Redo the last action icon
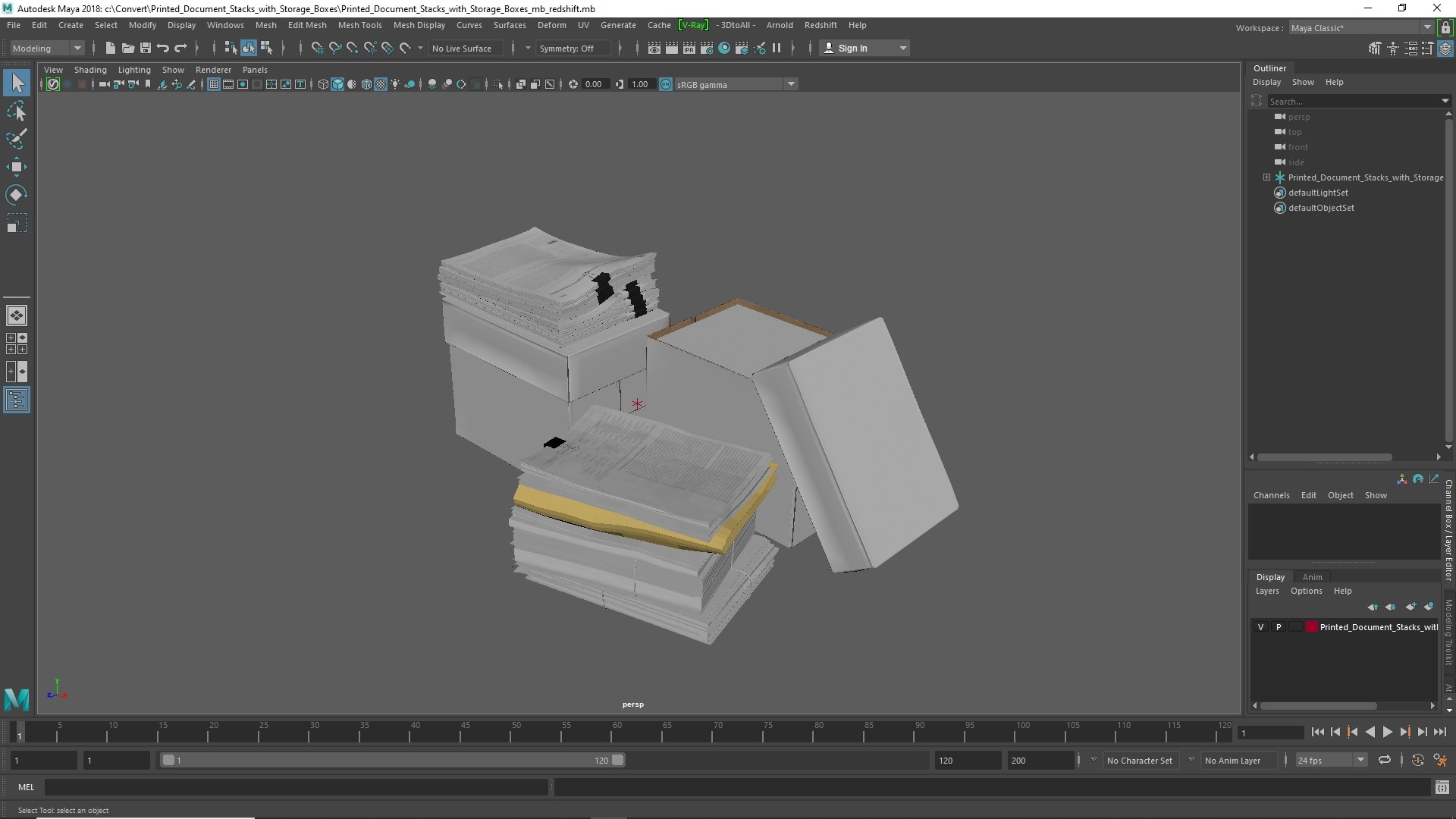Viewport: 1456px width, 819px height. (x=180, y=48)
